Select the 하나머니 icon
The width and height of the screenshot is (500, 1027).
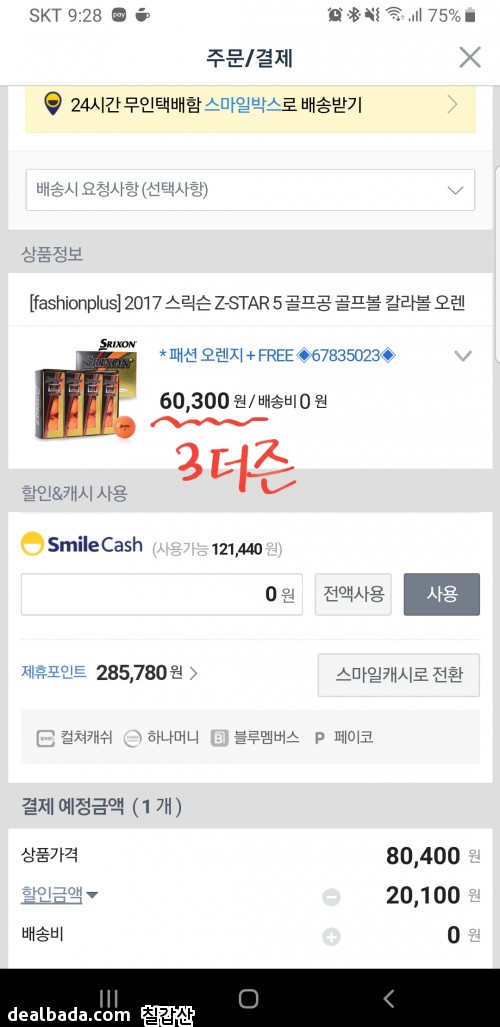pos(132,738)
